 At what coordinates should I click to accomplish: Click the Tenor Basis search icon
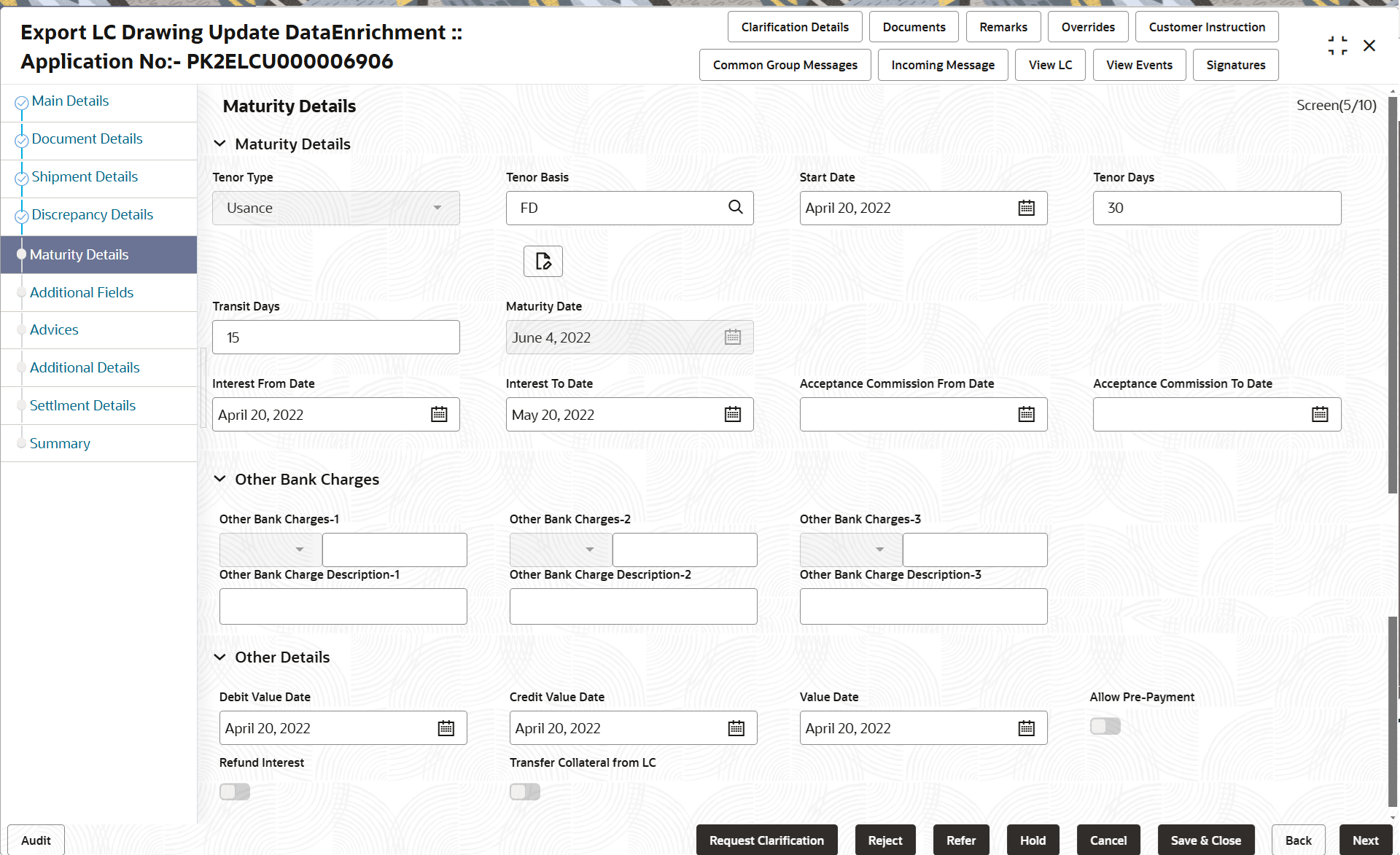pos(735,208)
